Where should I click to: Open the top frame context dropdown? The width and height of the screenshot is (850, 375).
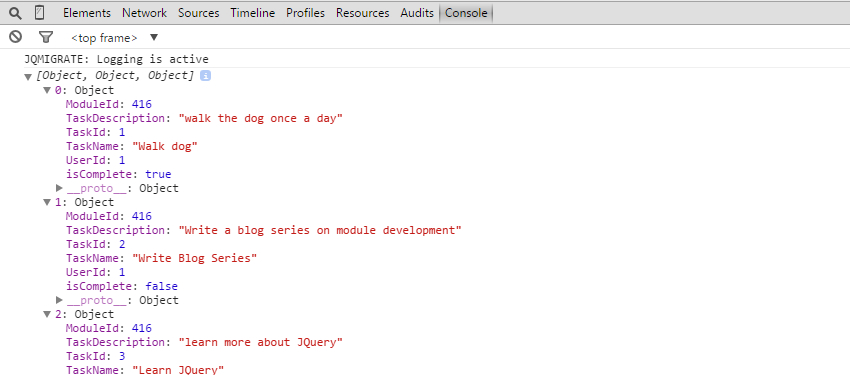[x=115, y=37]
